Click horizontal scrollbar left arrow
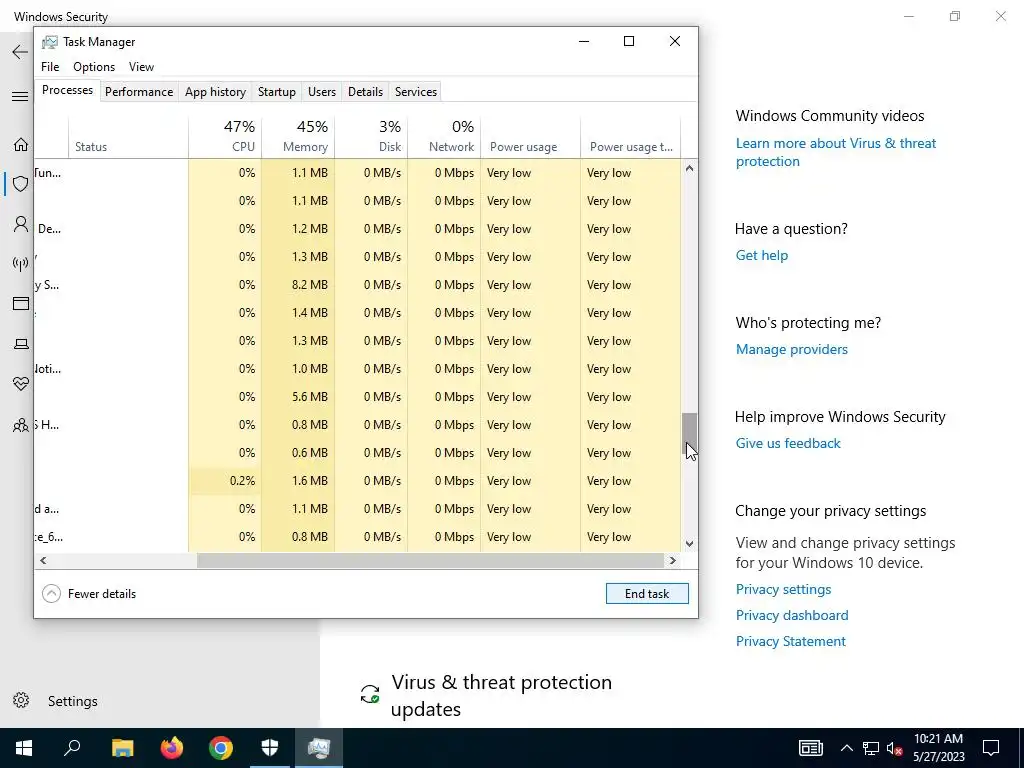Viewport: 1024px width, 768px height. pos(43,560)
